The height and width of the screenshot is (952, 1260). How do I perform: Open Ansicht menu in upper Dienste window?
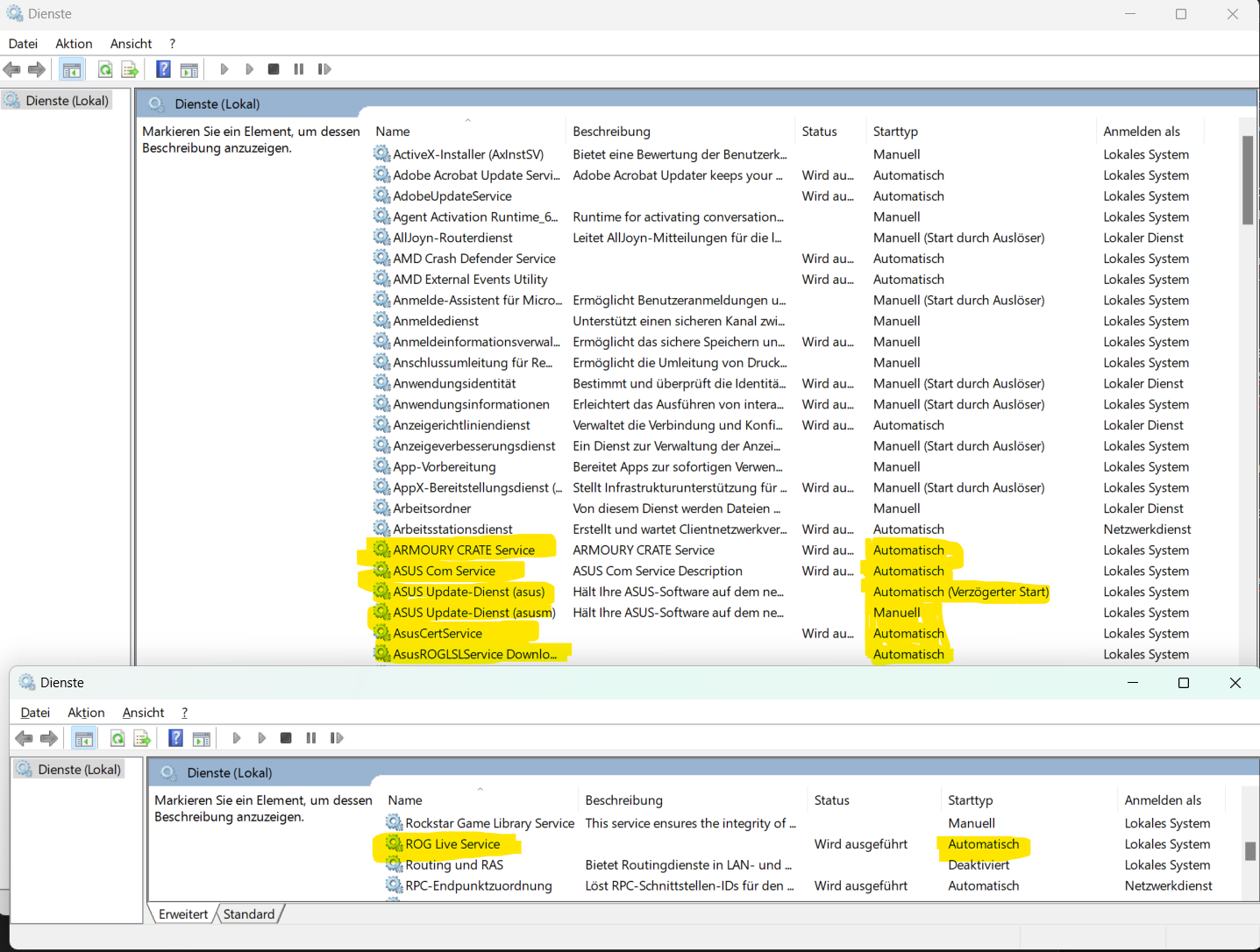pyautogui.click(x=131, y=44)
